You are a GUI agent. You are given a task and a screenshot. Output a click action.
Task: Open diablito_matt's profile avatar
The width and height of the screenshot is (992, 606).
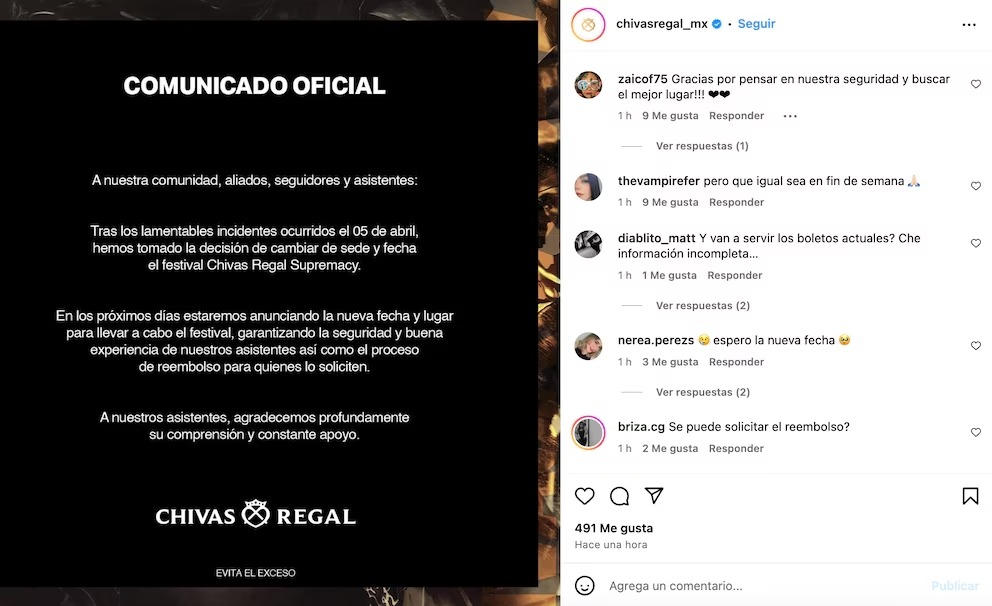588,244
